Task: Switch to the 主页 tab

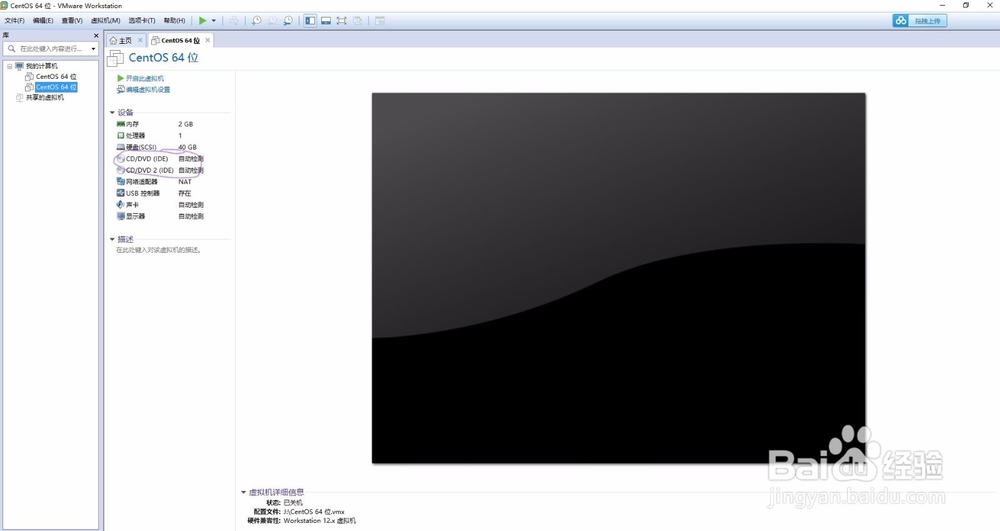Action: 121,40
